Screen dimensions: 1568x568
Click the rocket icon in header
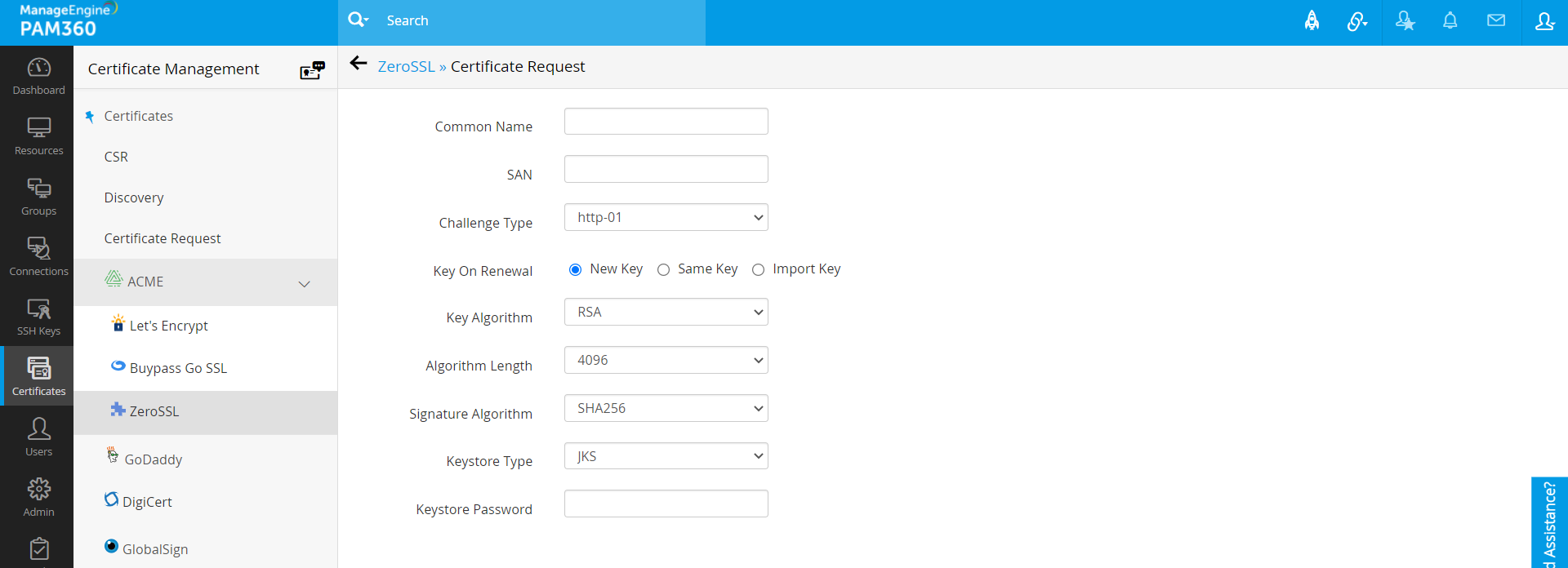pos(1312,21)
